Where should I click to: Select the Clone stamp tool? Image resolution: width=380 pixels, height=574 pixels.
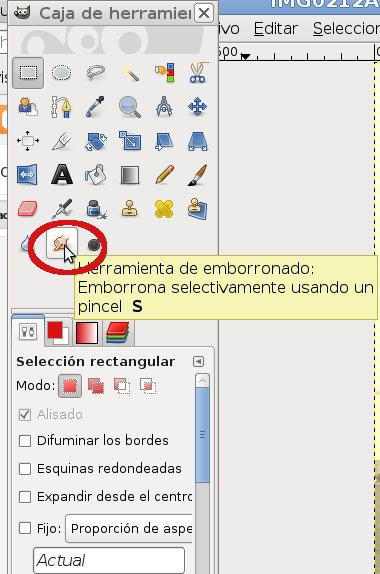[x=130, y=209]
